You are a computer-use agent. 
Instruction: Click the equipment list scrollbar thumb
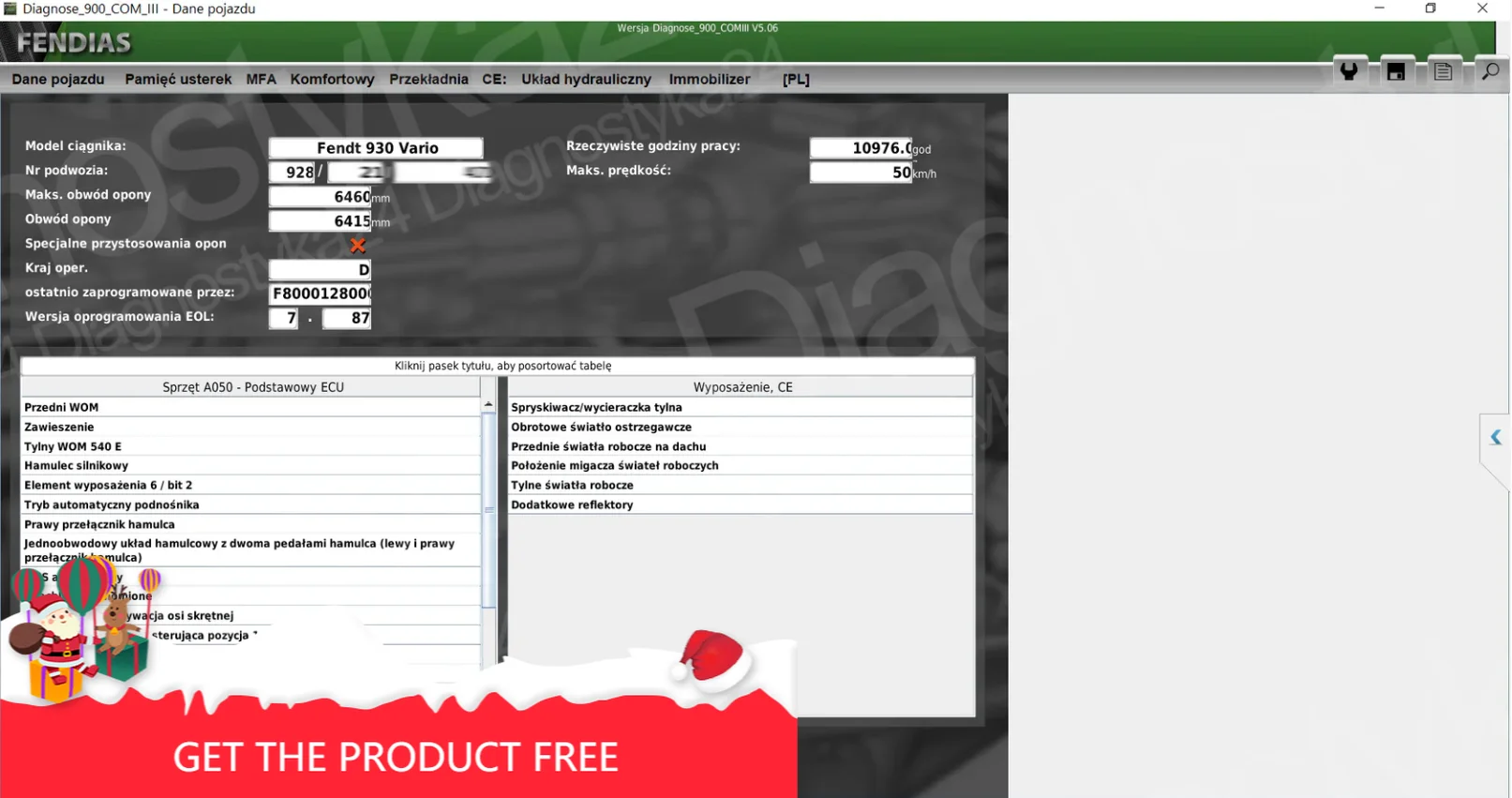click(x=488, y=510)
